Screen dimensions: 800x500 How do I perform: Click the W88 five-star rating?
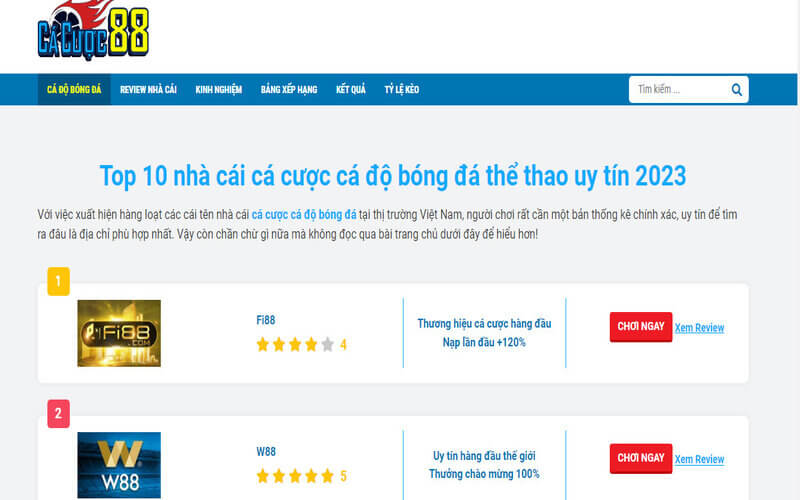(x=301, y=477)
